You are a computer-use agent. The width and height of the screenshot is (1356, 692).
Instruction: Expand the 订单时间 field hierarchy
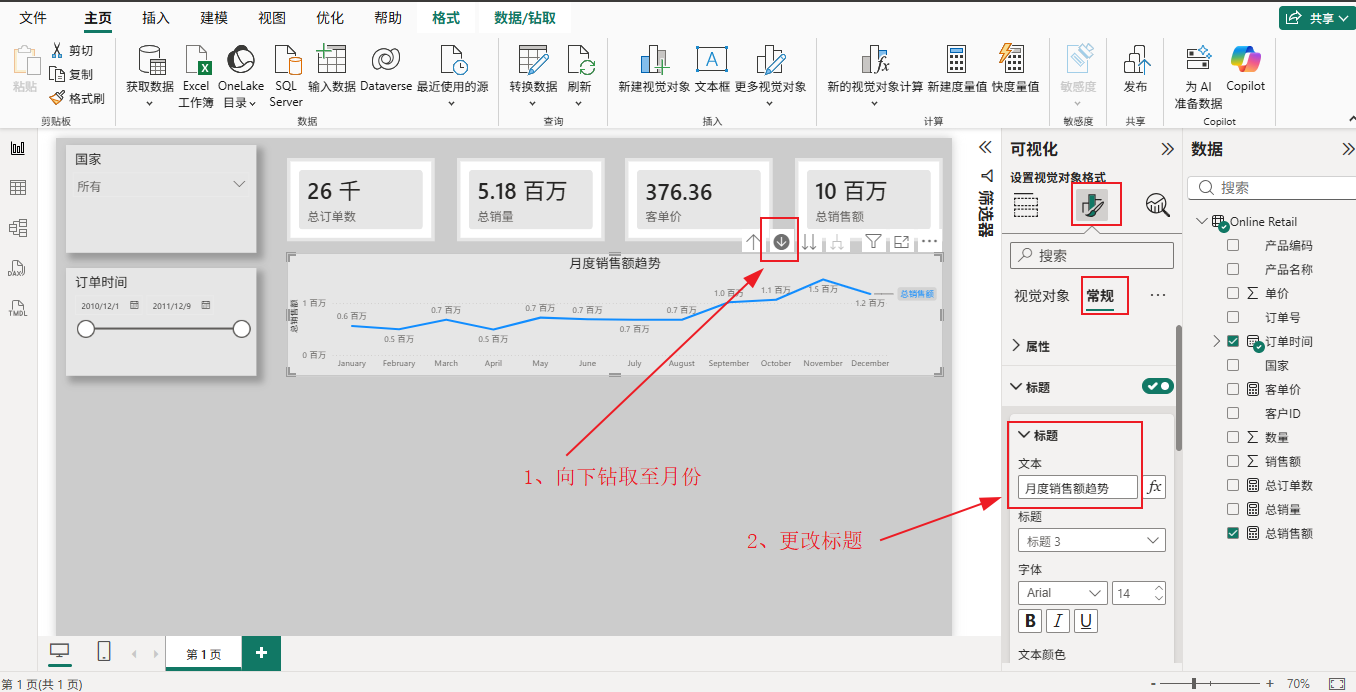1217,341
